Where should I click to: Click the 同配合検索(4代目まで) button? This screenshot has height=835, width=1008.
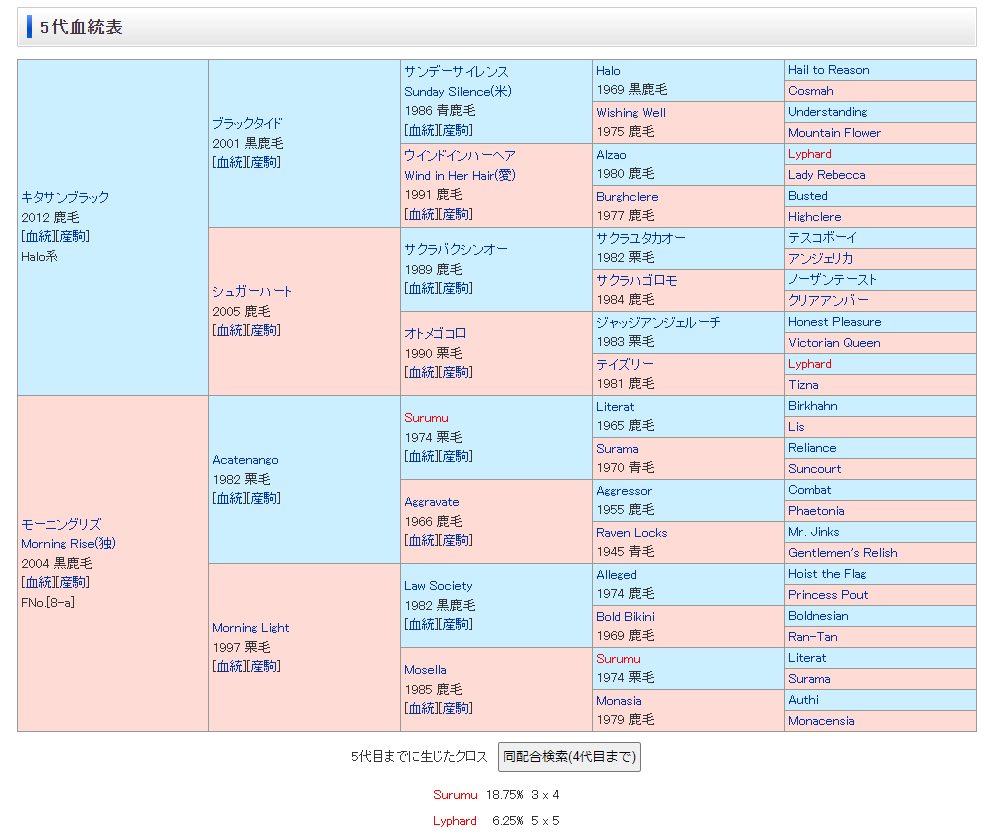pos(568,757)
